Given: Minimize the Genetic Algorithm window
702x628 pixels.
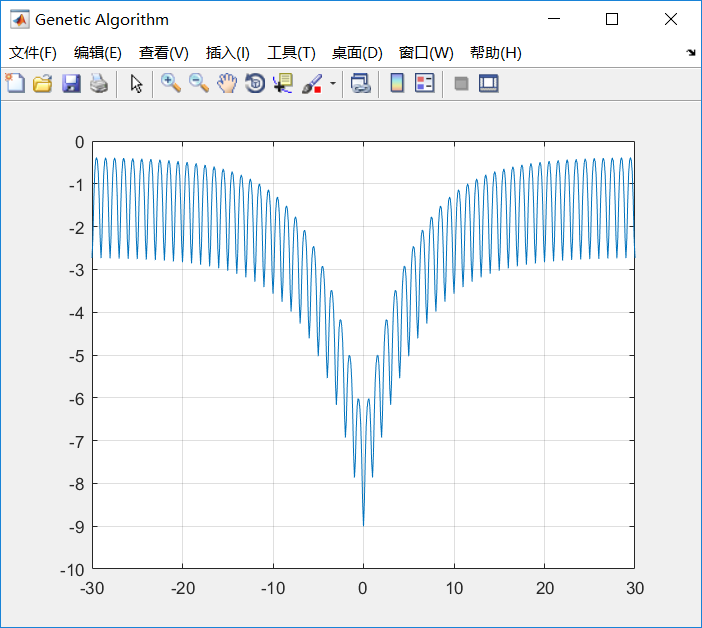Looking at the screenshot, I should (554, 19).
